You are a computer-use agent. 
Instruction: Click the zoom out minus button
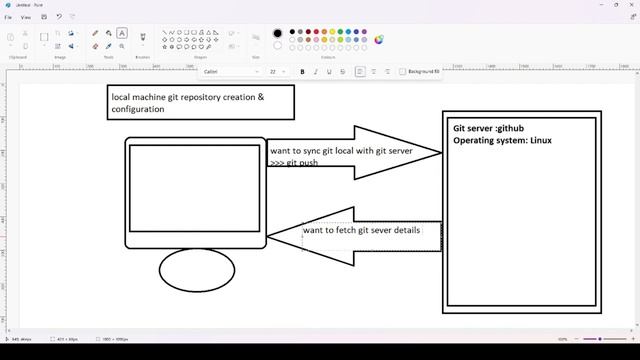click(576, 339)
